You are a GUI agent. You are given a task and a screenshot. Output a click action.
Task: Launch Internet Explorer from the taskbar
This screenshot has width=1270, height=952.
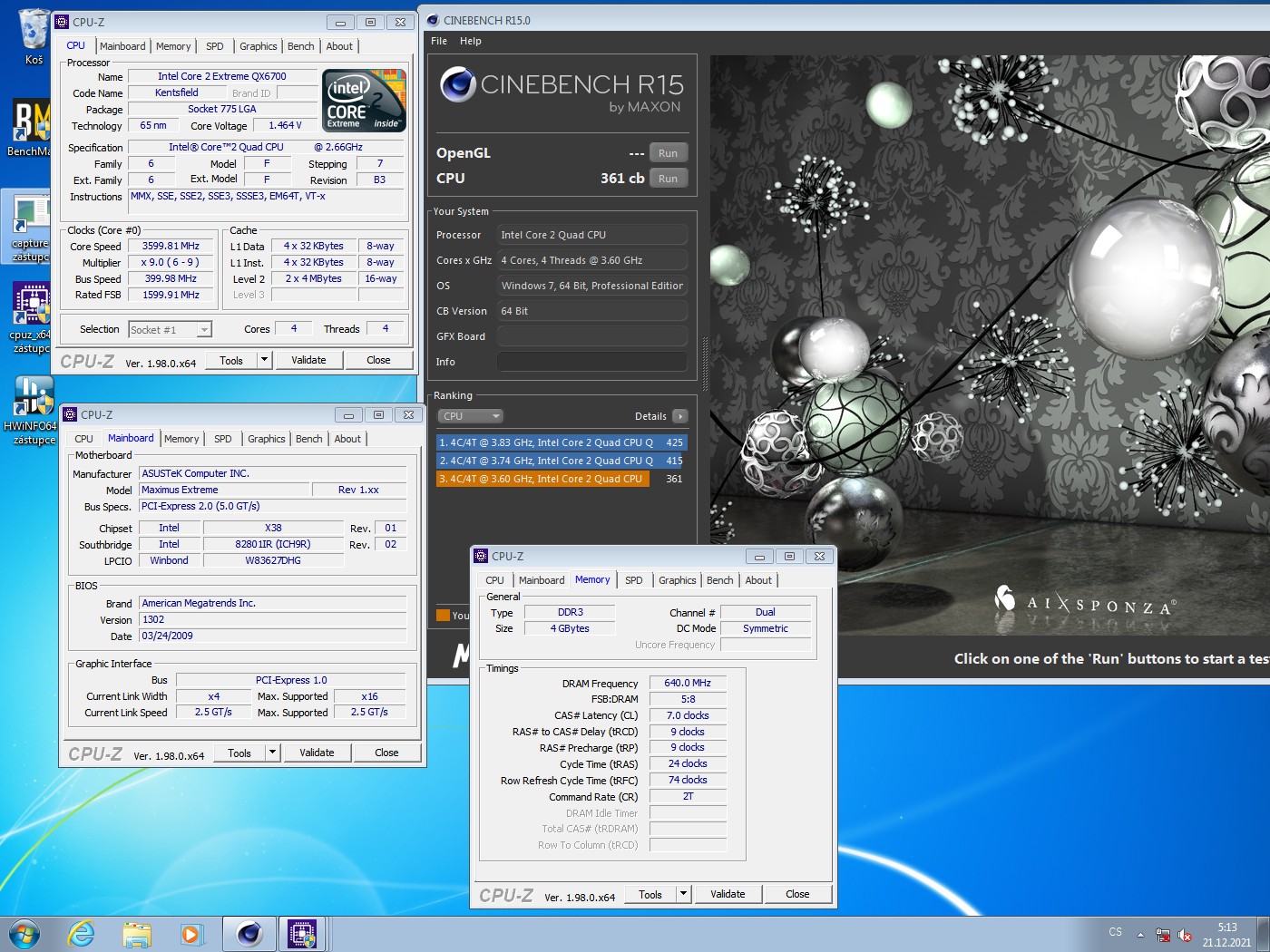[x=81, y=934]
